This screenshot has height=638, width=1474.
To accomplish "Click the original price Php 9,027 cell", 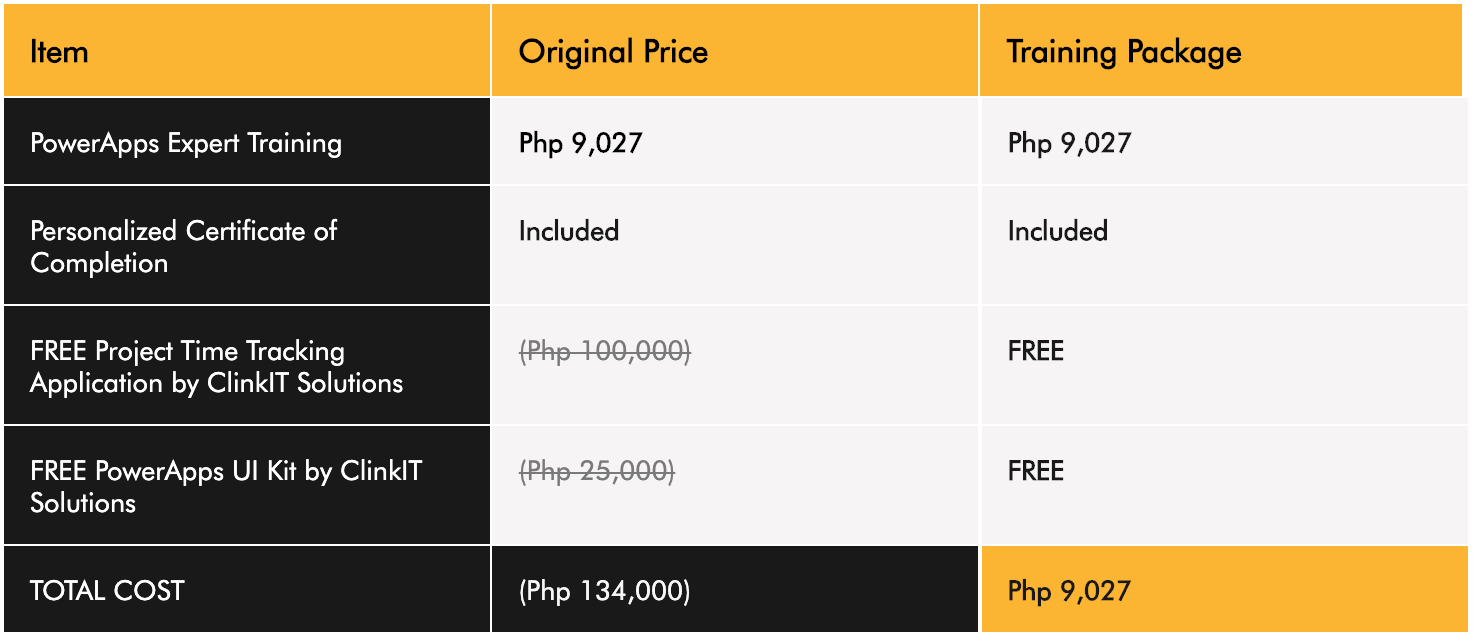I will pos(735,142).
